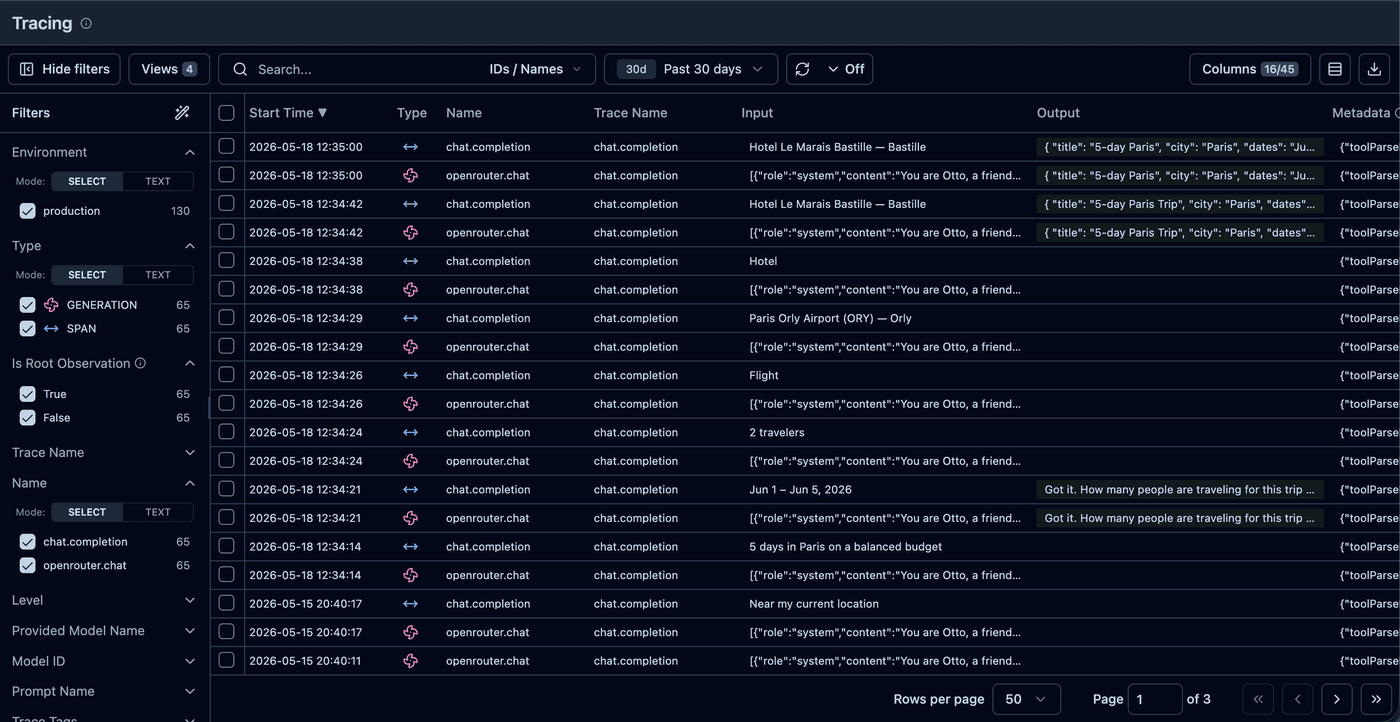Click the SPAN type icon in filters

pyautogui.click(x=51, y=328)
